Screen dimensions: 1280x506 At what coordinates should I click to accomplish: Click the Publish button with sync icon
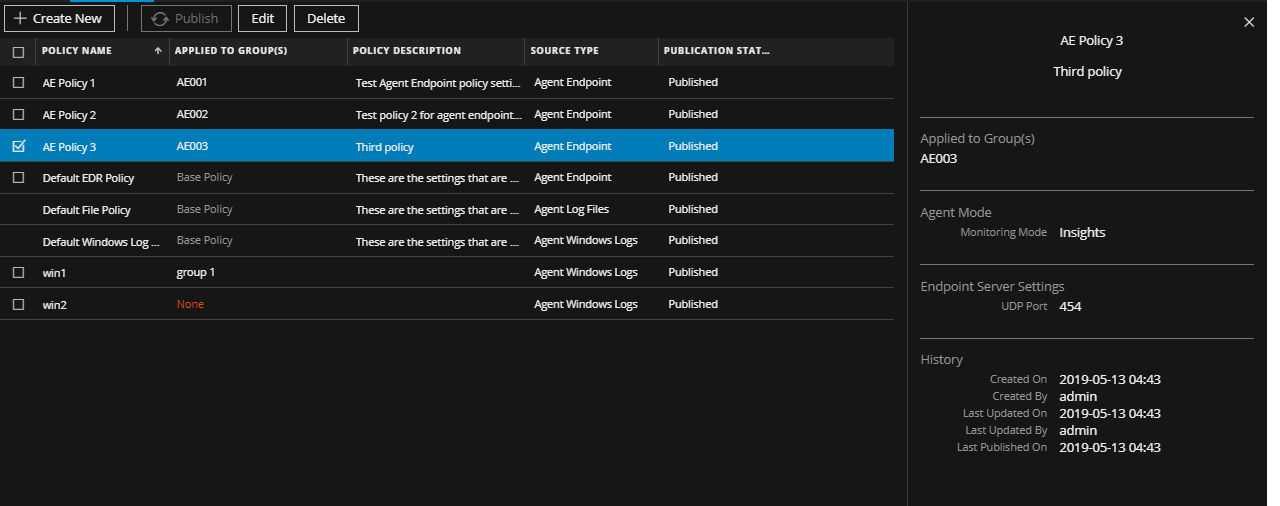tap(186, 18)
